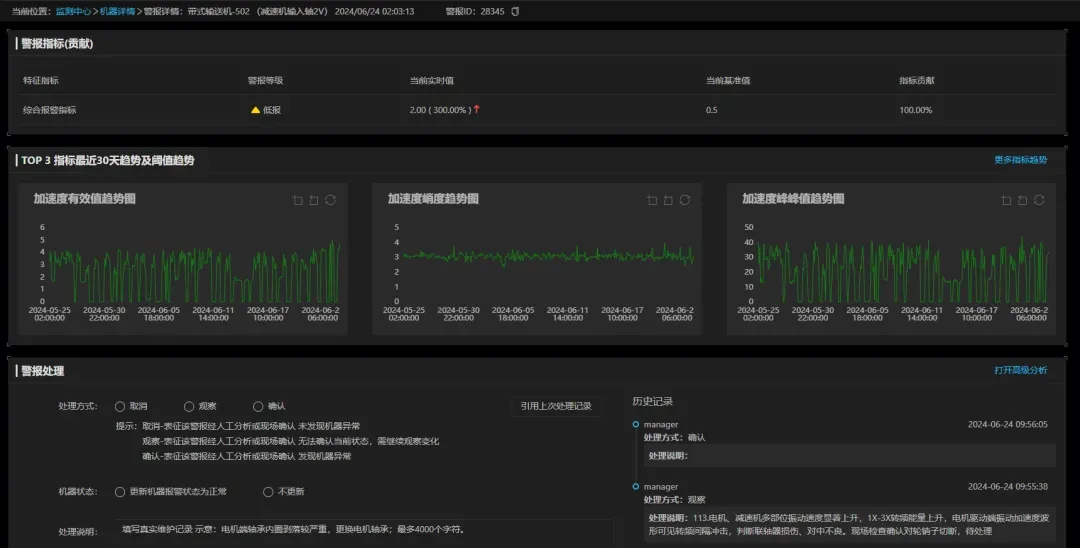Click zoom-reset icon on 加速度峰峰值趋势图 chart
The image size is (1080, 548).
tap(1022, 200)
